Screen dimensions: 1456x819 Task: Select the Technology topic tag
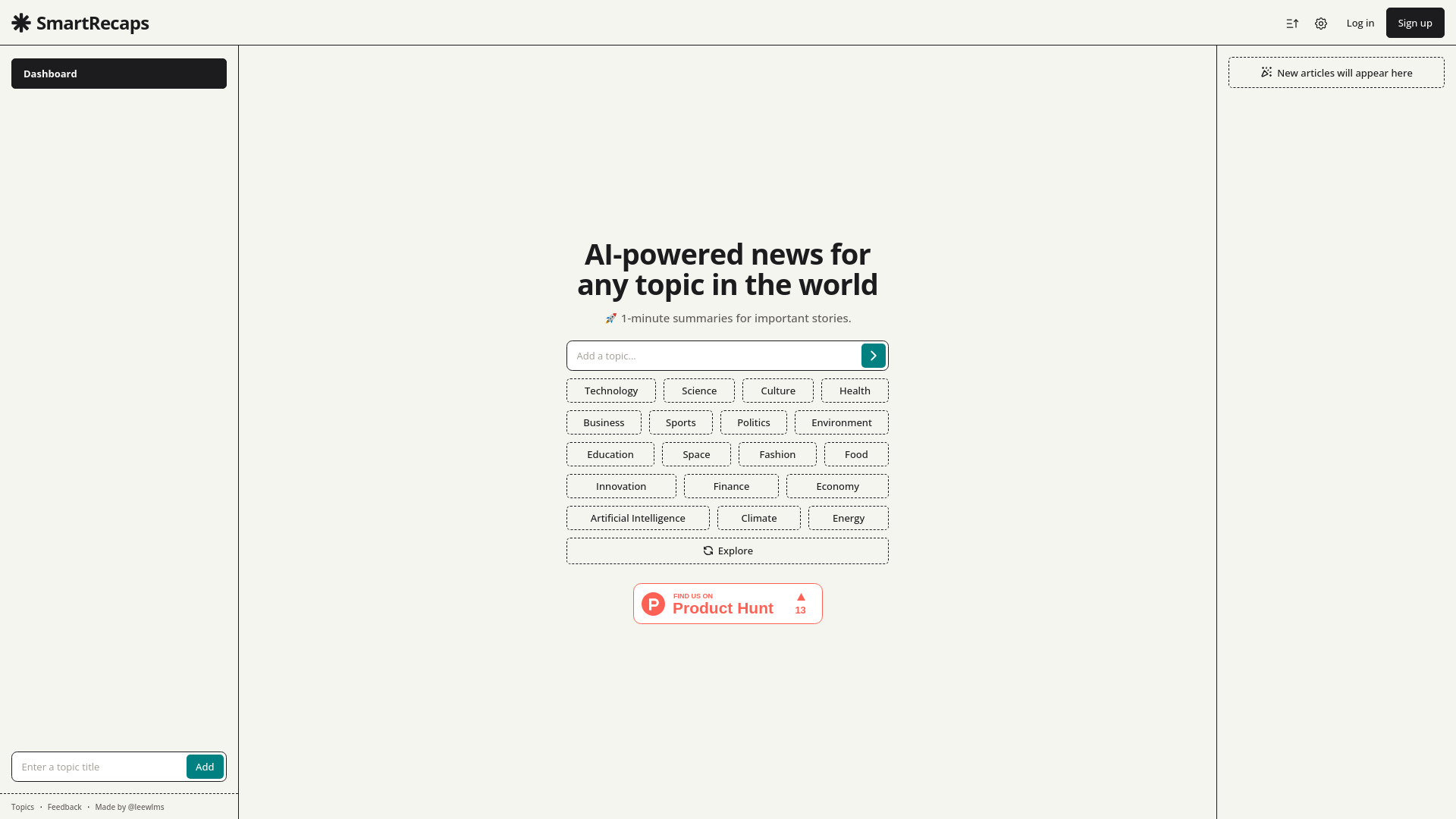(611, 390)
